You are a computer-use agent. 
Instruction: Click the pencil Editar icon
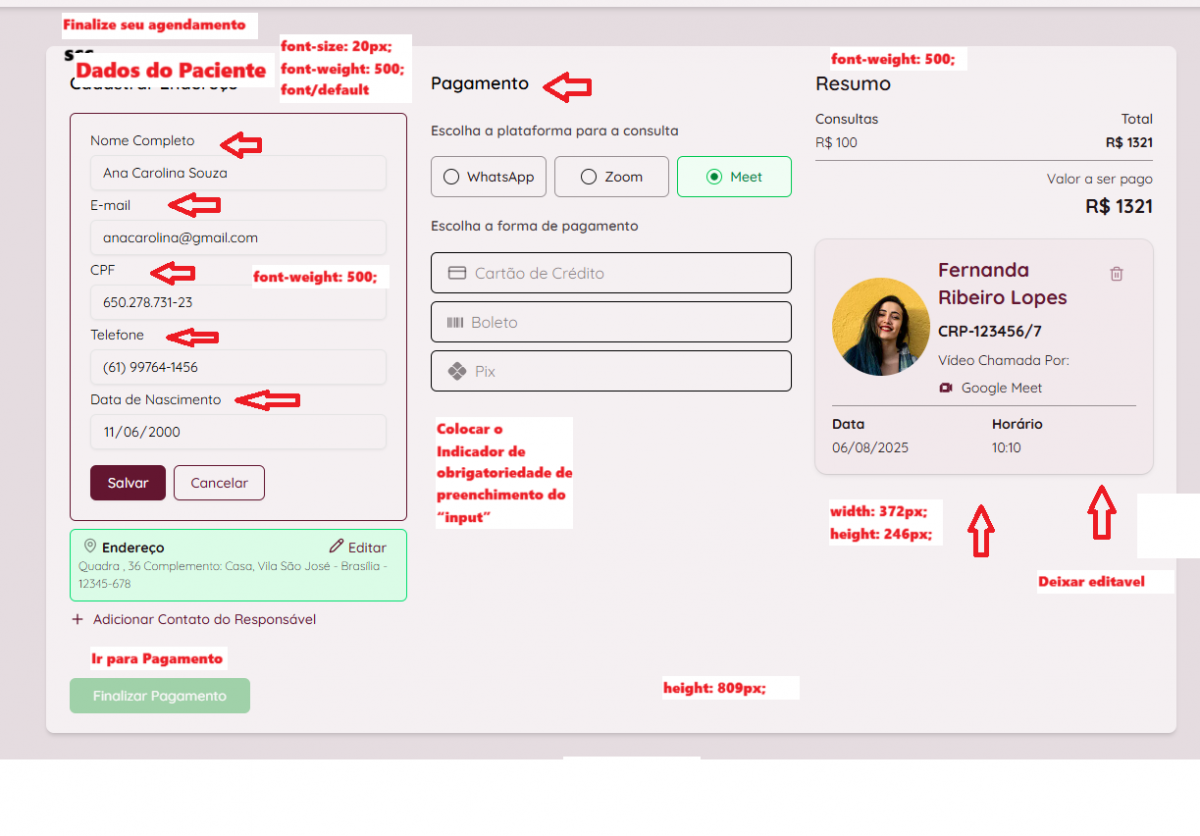pyautogui.click(x=337, y=547)
